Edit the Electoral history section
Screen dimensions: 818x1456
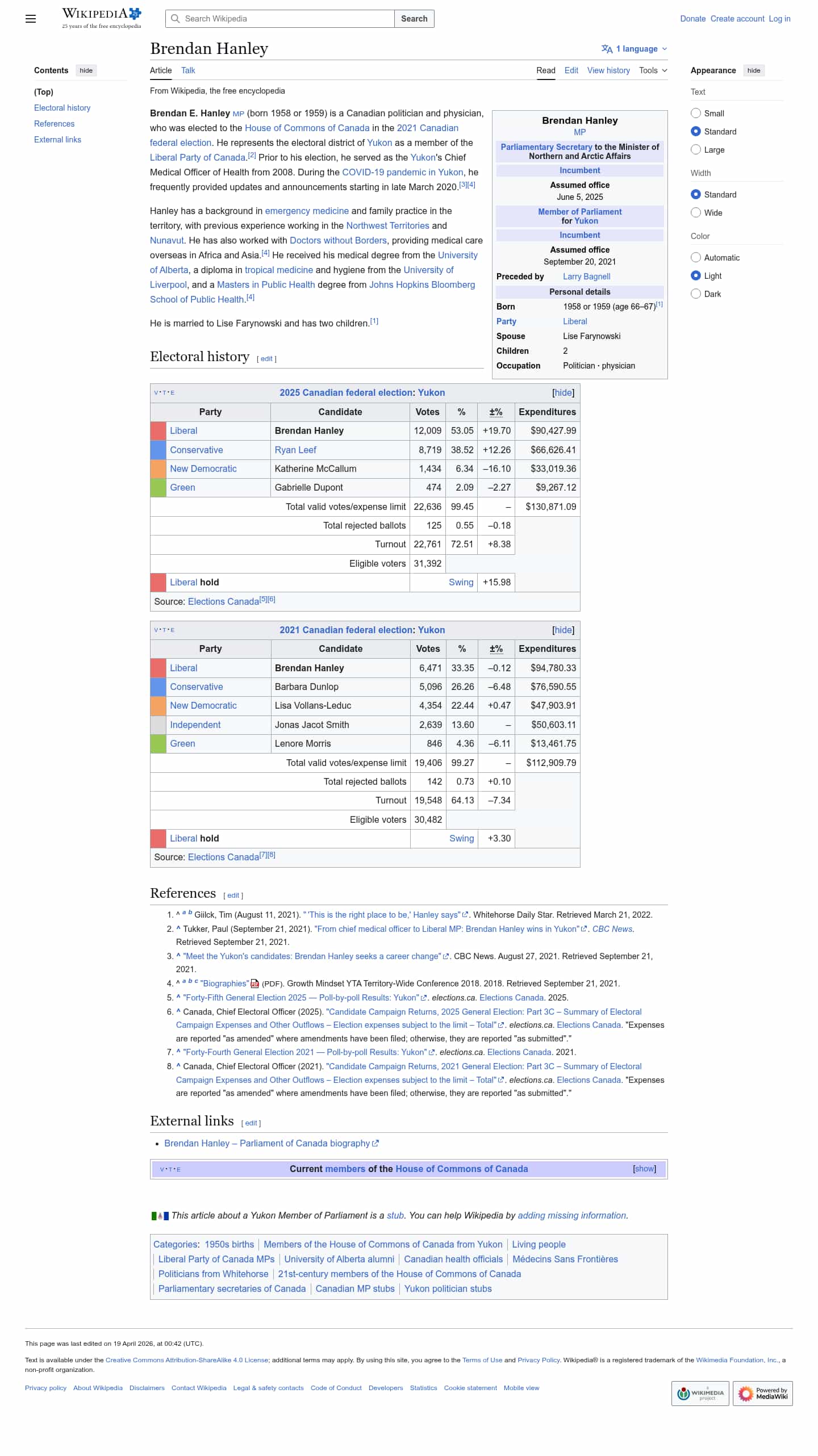click(x=266, y=359)
